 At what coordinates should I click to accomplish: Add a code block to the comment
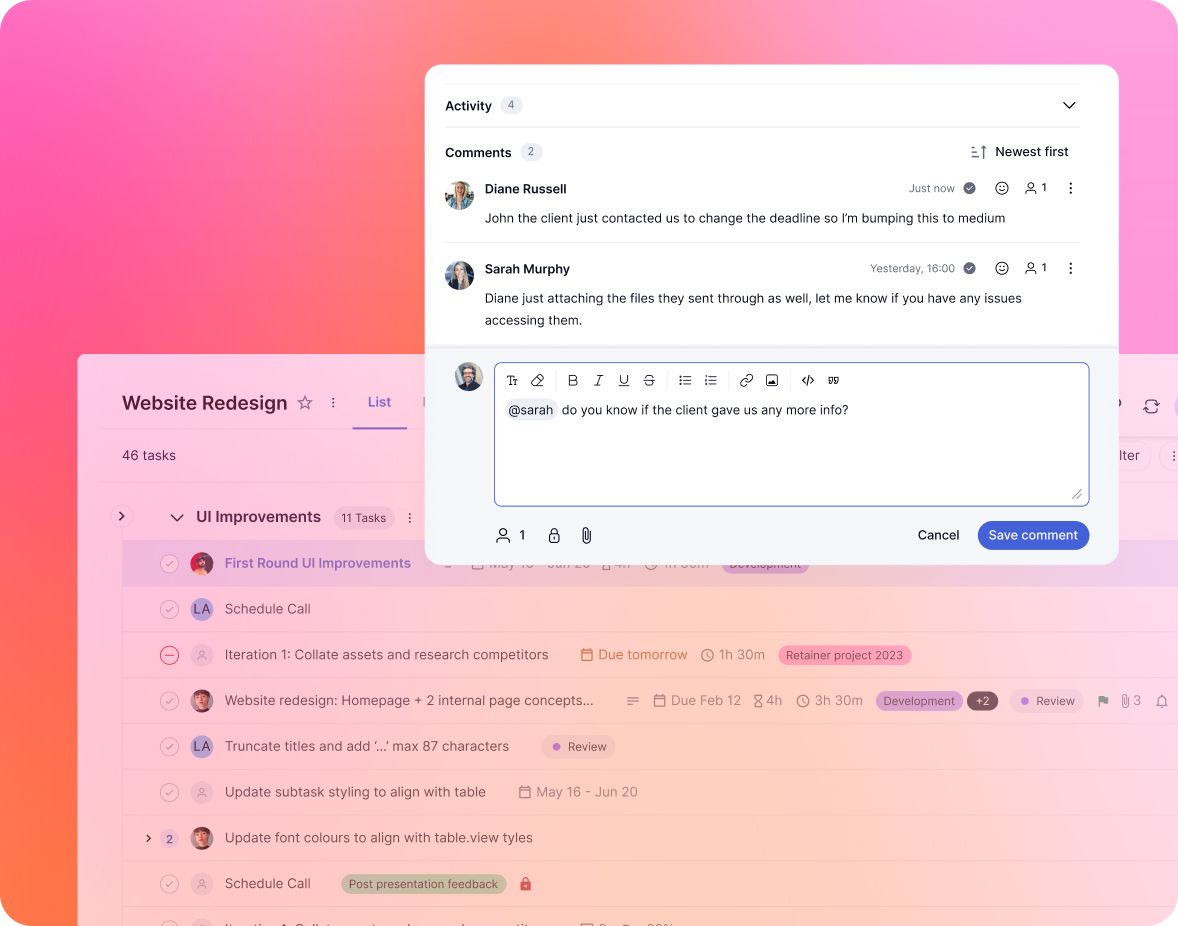[808, 381]
